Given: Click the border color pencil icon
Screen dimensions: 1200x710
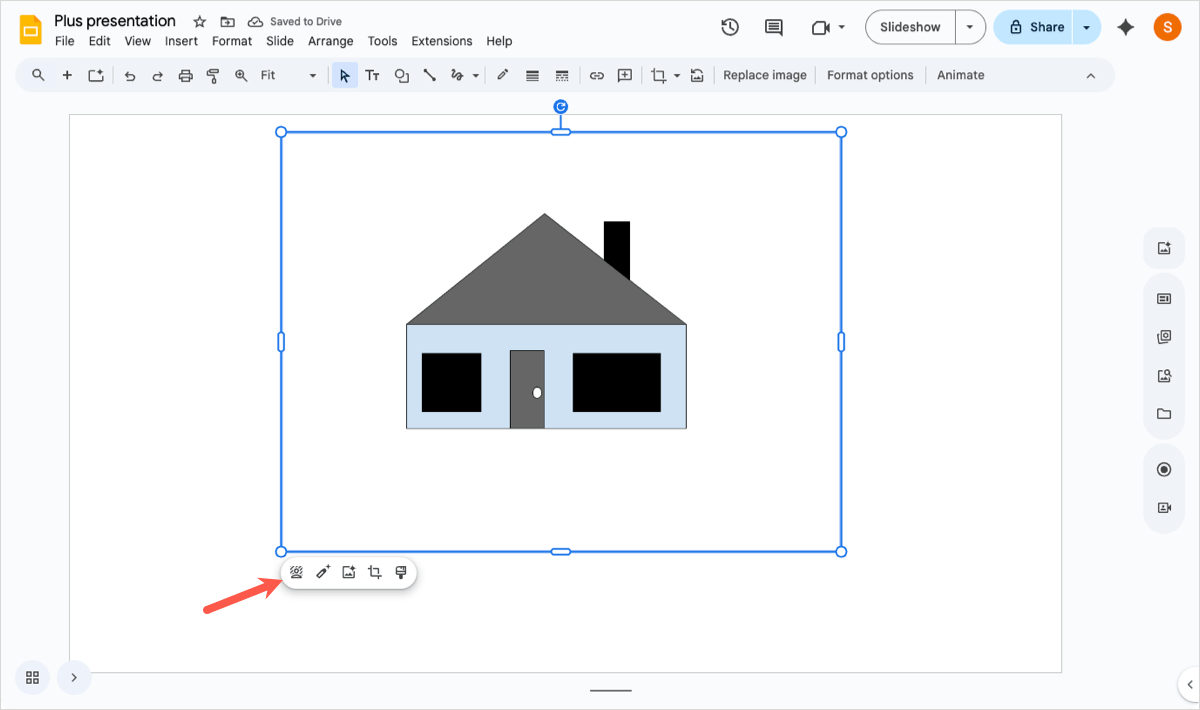Looking at the screenshot, I should (x=502, y=75).
